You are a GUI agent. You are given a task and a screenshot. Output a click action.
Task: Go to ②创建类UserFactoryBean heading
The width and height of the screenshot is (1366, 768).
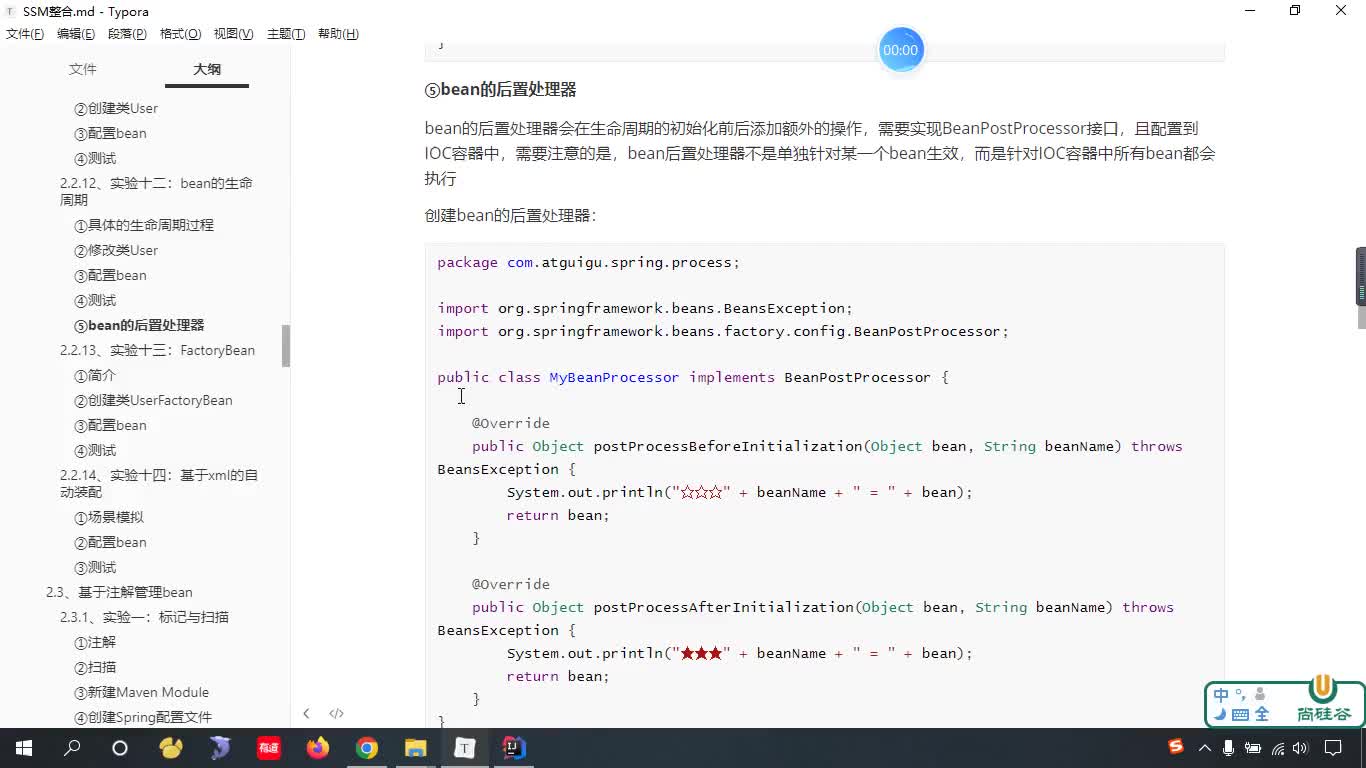point(153,400)
